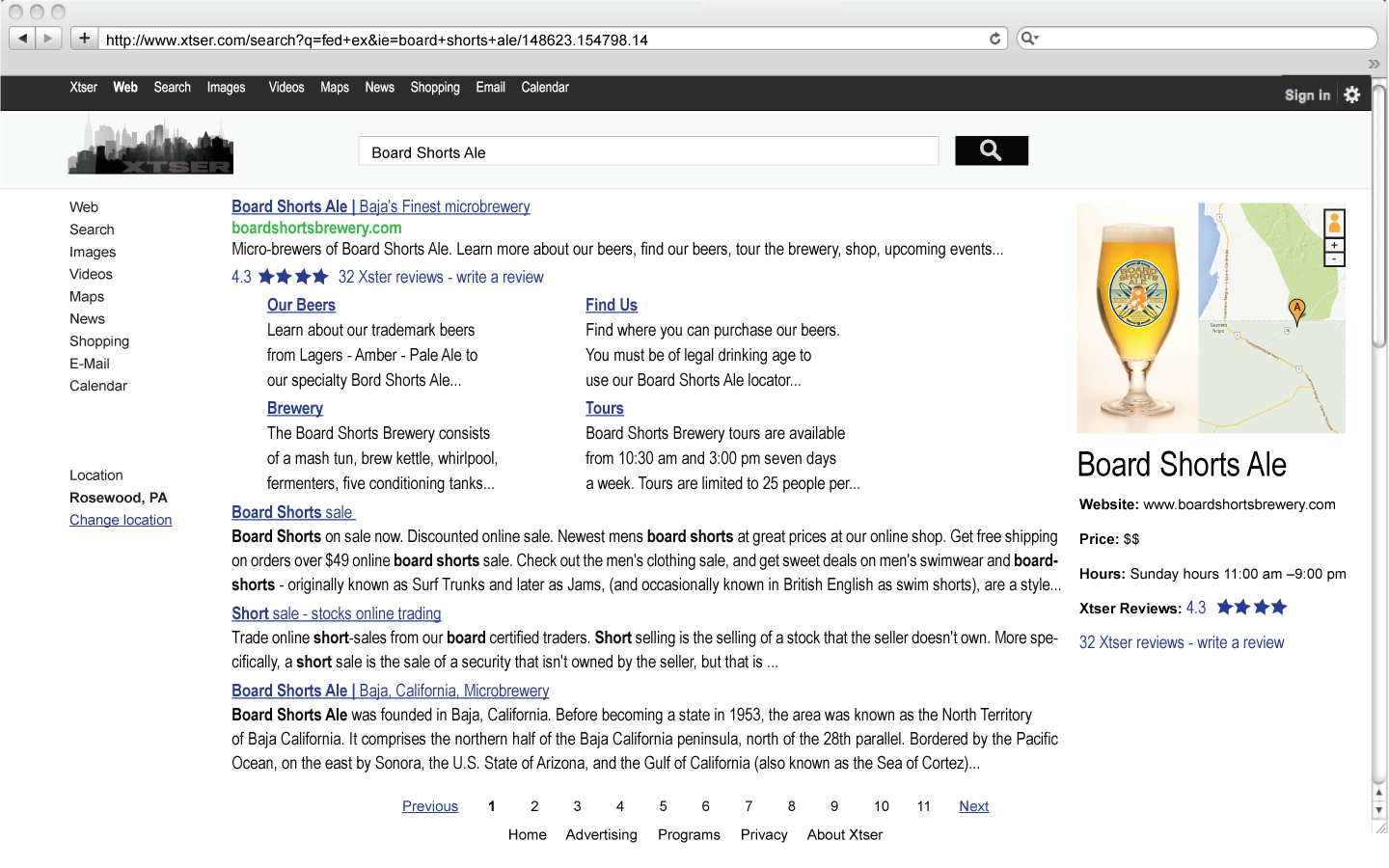Open Brewery sublink
1389x868 pixels.
click(x=295, y=408)
